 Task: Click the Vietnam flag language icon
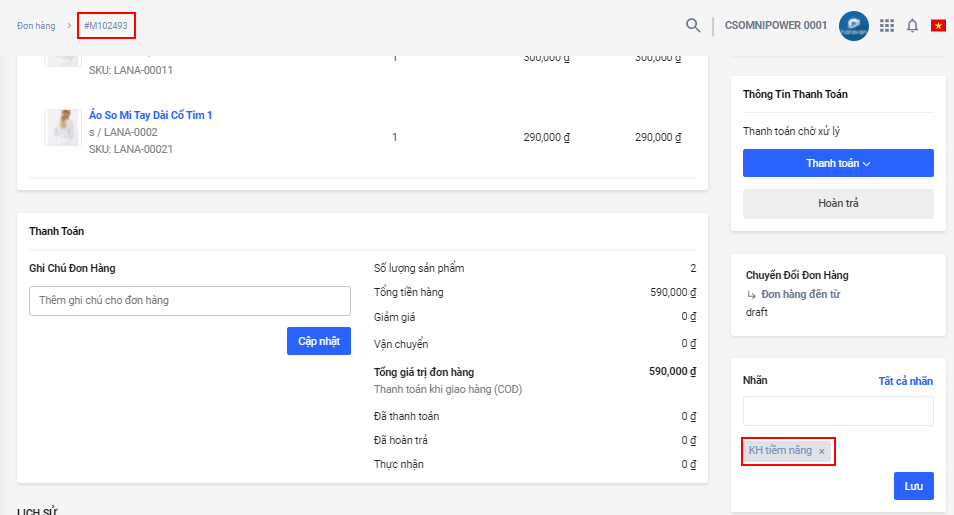pos(938,25)
